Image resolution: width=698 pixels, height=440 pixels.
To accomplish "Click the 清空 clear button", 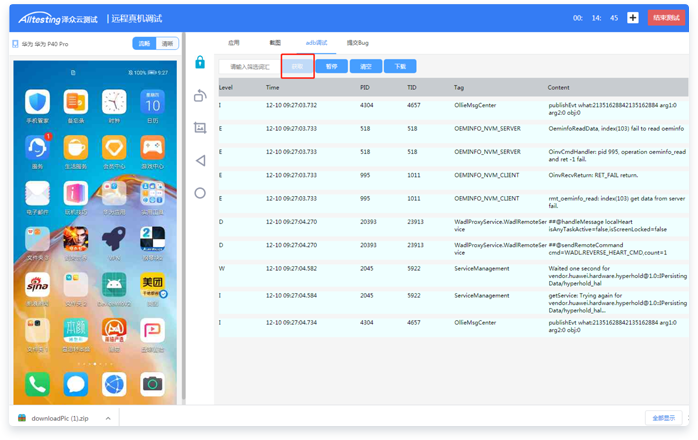I will click(x=365, y=66).
